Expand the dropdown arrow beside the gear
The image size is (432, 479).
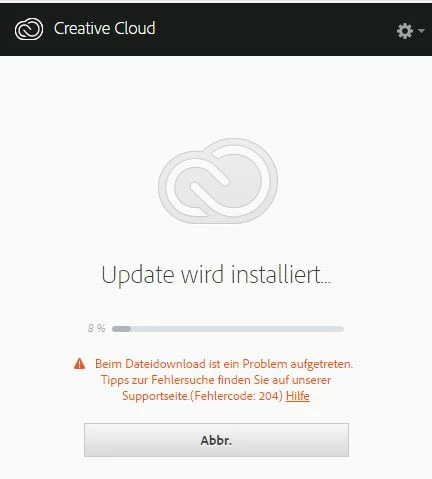pyautogui.click(x=421, y=31)
